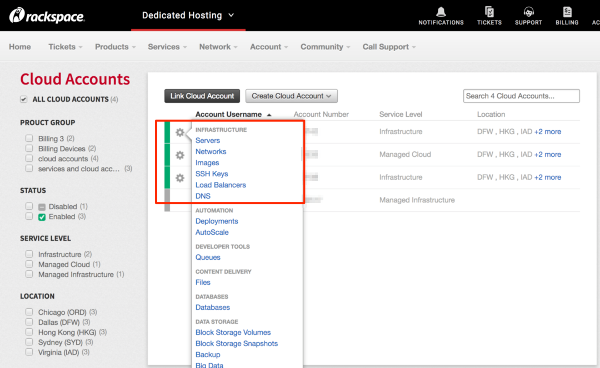Select Networks in the popup menu
This screenshot has height=368, width=600.
(x=210, y=151)
